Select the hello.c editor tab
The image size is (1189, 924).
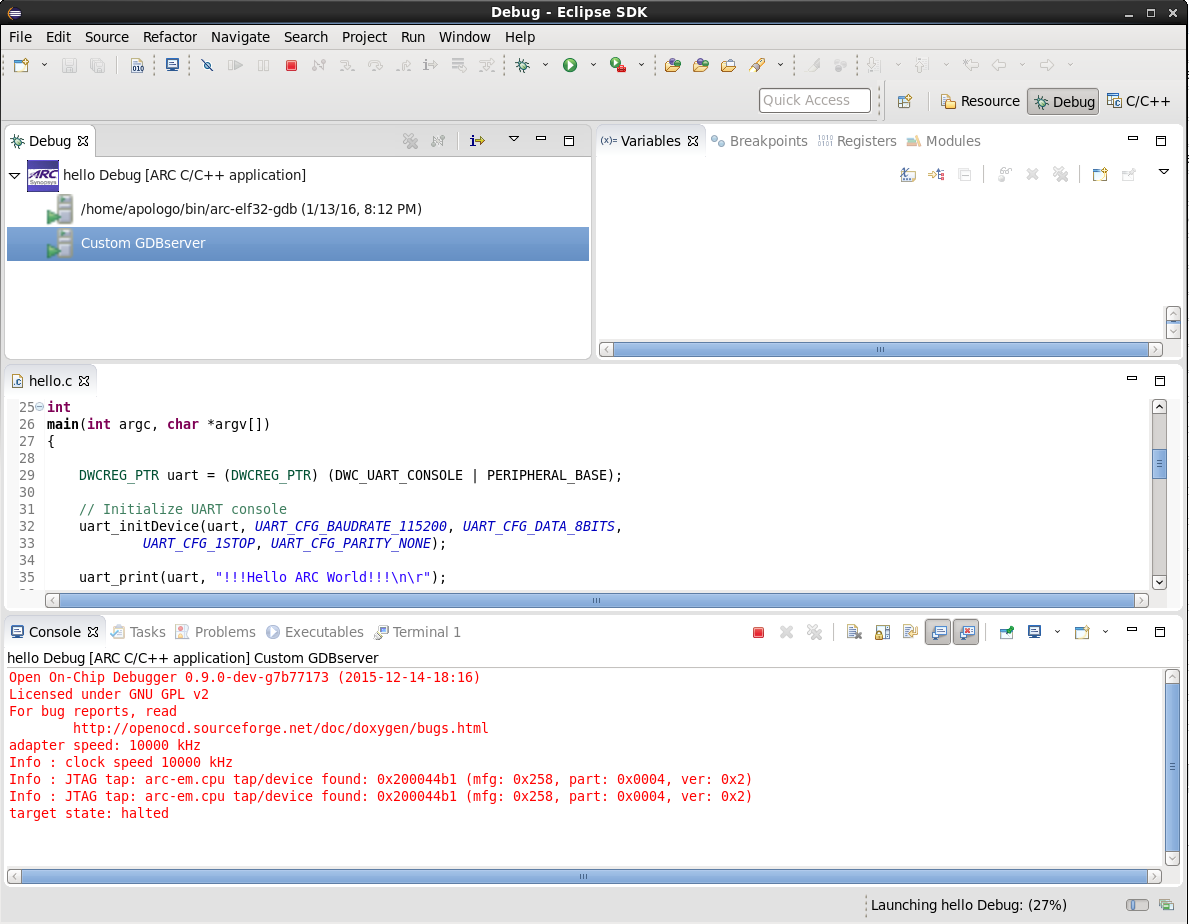tap(51, 381)
